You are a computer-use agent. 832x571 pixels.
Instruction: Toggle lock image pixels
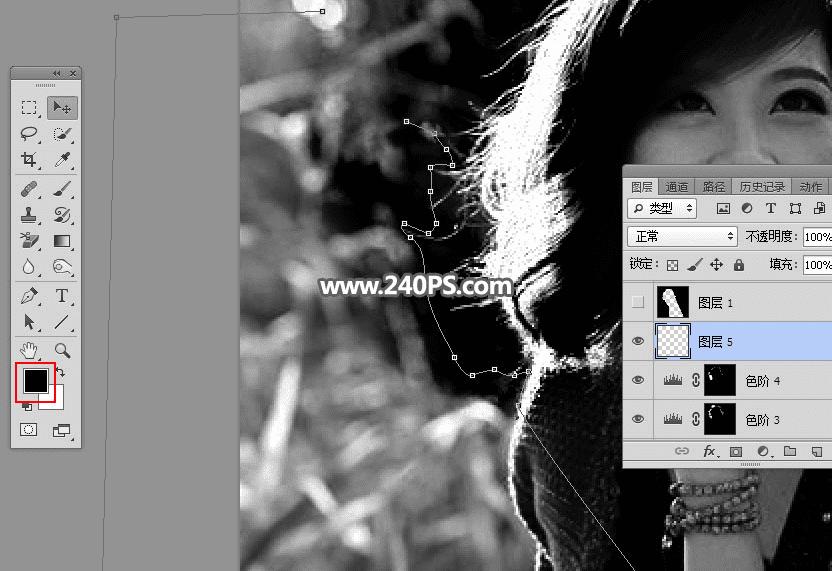coord(694,265)
